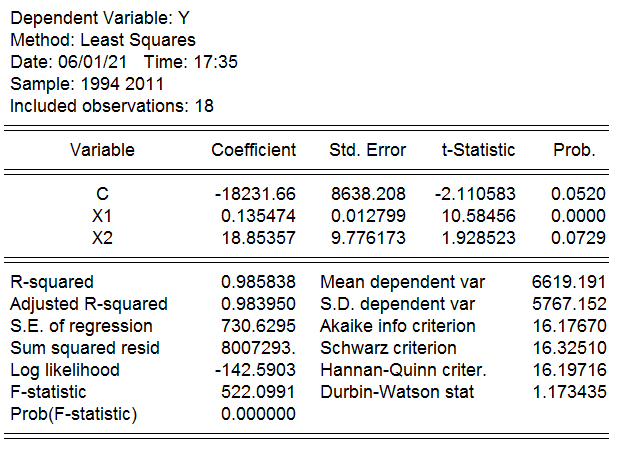Select the R-squared value 0.985838
Screen dimensions: 624x450
[x=258, y=282]
